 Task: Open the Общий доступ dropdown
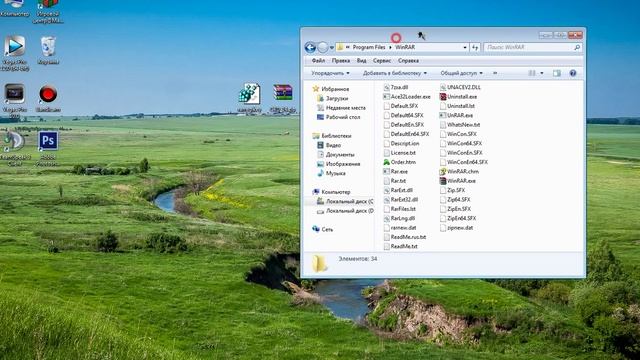pos(461,73)
